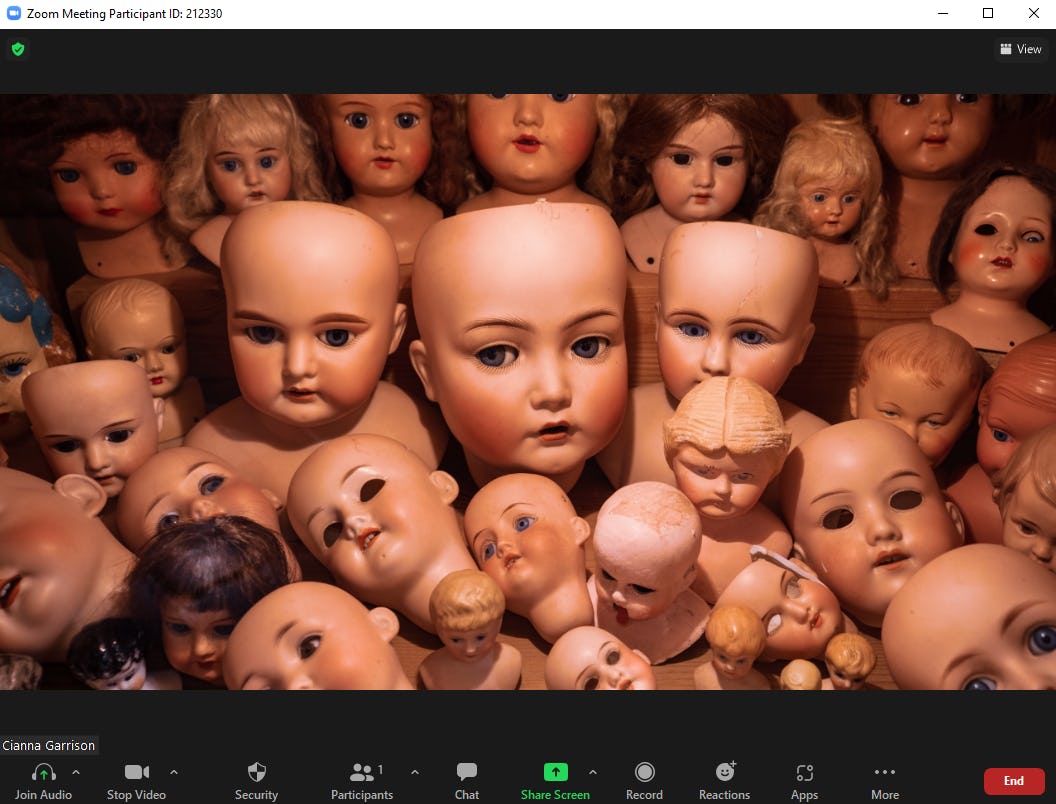Viewport: 1056px width, 804px height.
Task: Click the Cianna Garrison name label
Action: coord(49,745)
